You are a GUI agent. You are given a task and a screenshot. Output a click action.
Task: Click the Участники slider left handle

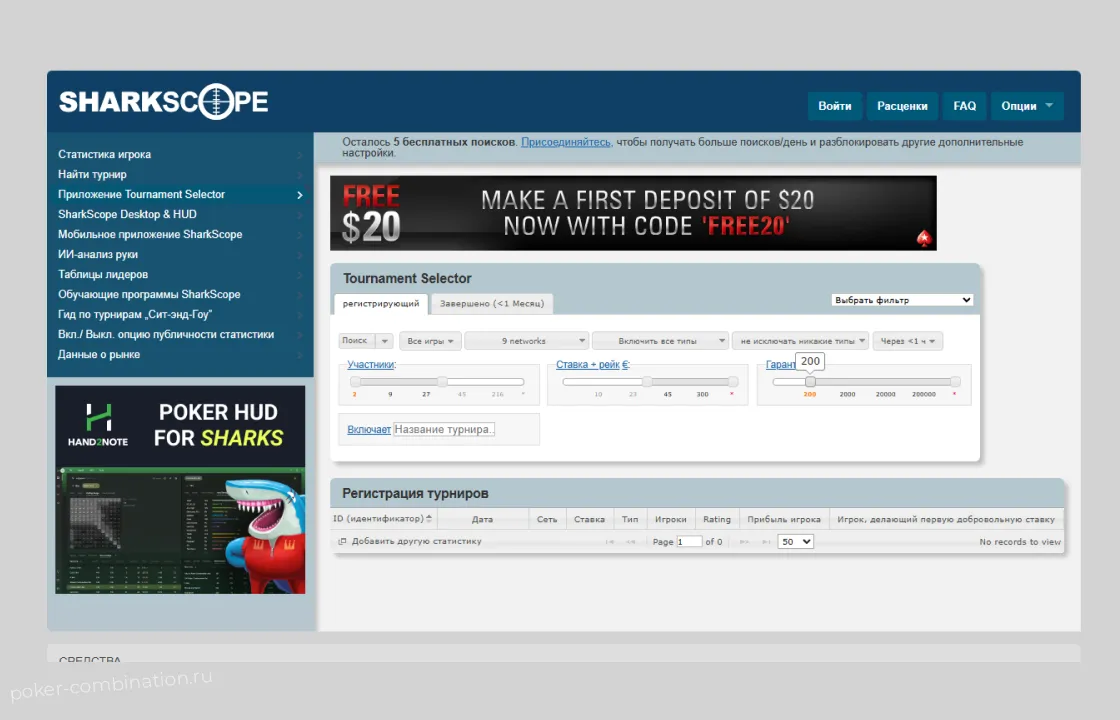pos(355,381)
